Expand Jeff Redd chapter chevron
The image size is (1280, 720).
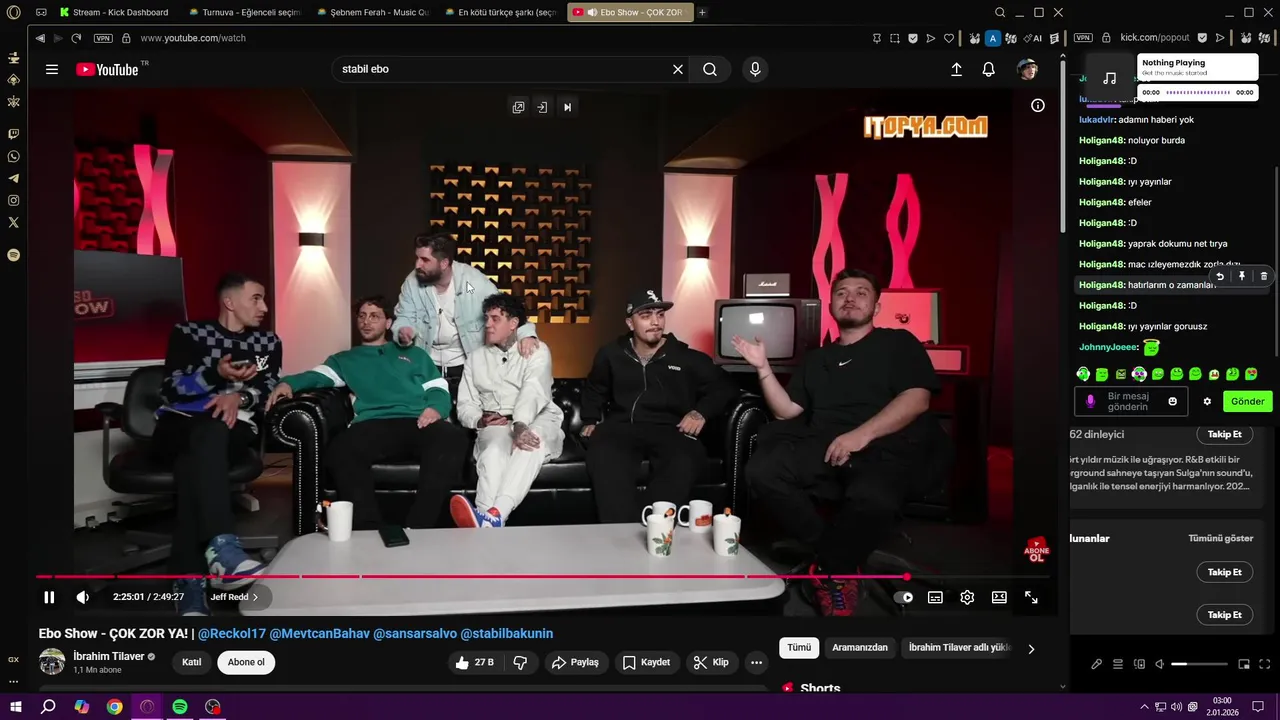(x=255, y=597)
